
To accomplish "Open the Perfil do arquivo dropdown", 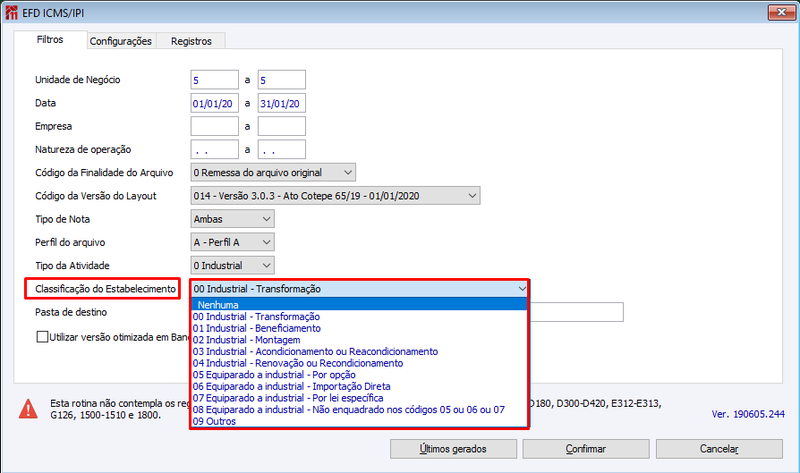I will (233, 242).
